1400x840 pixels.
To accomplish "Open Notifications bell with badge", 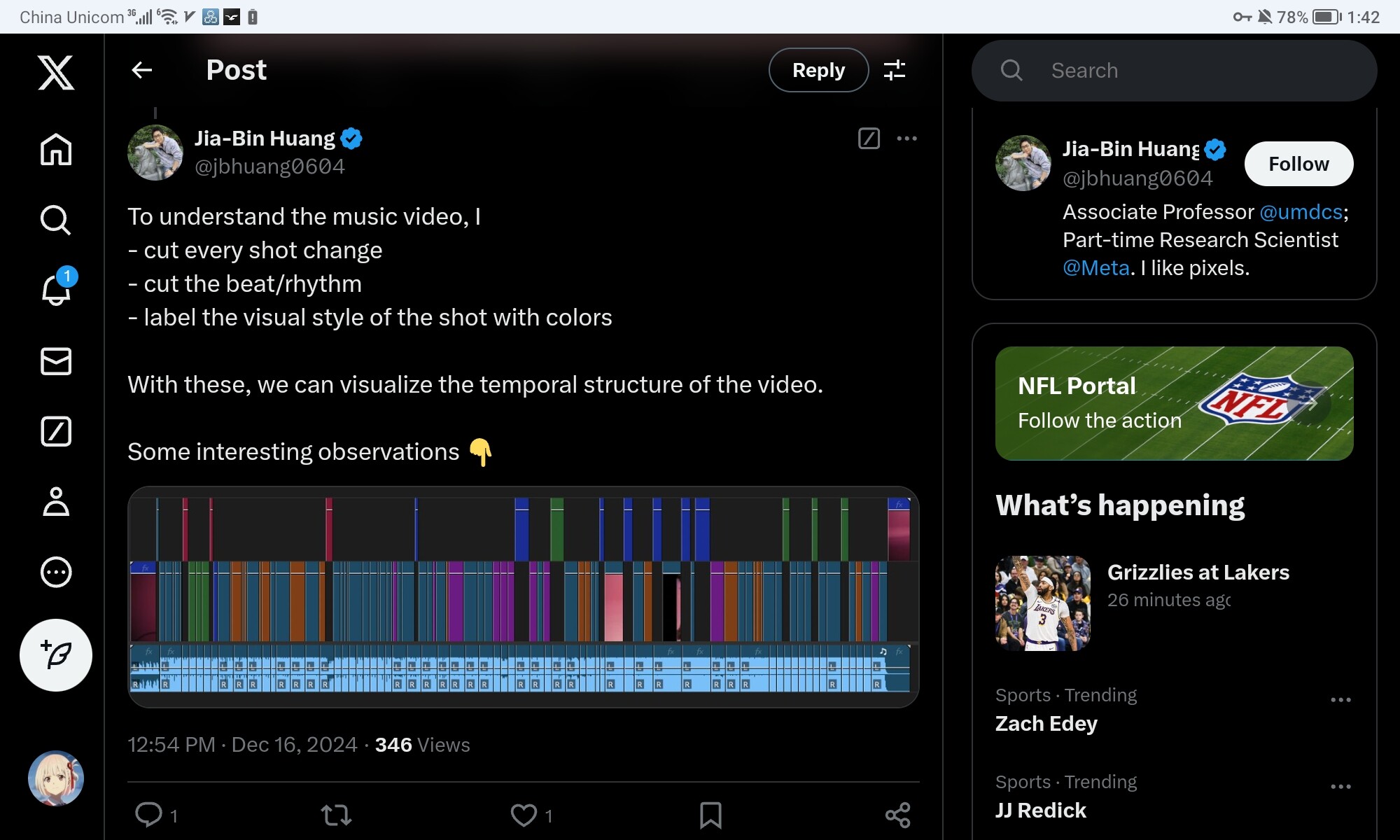I will pos(56,289).
